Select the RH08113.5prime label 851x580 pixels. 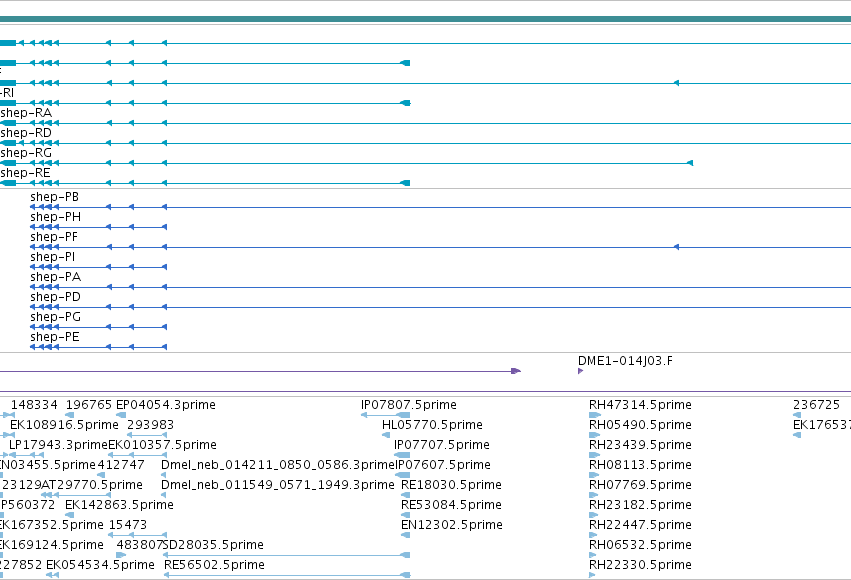click(x=640, y=465)
